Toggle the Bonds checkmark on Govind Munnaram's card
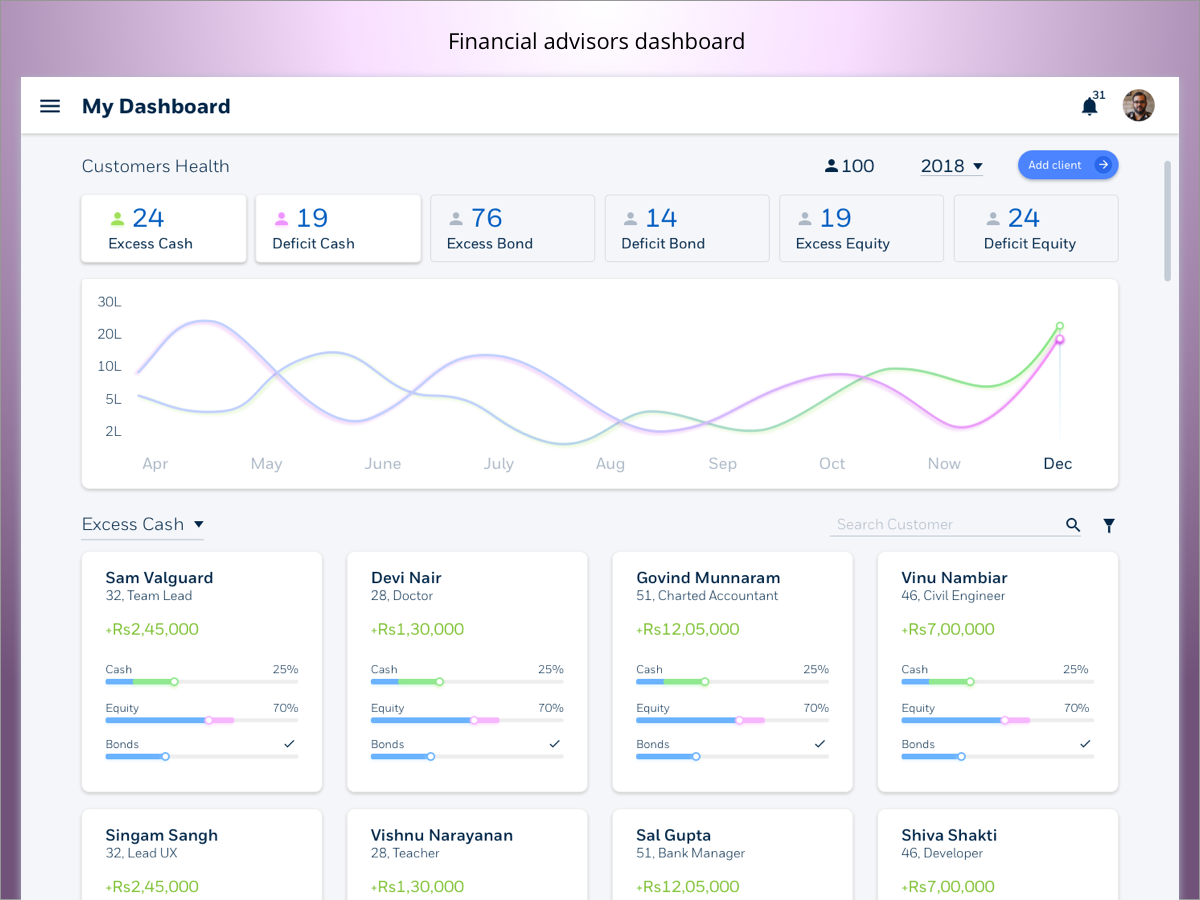This screenshot has width=1200, height=900. (820, 744)
